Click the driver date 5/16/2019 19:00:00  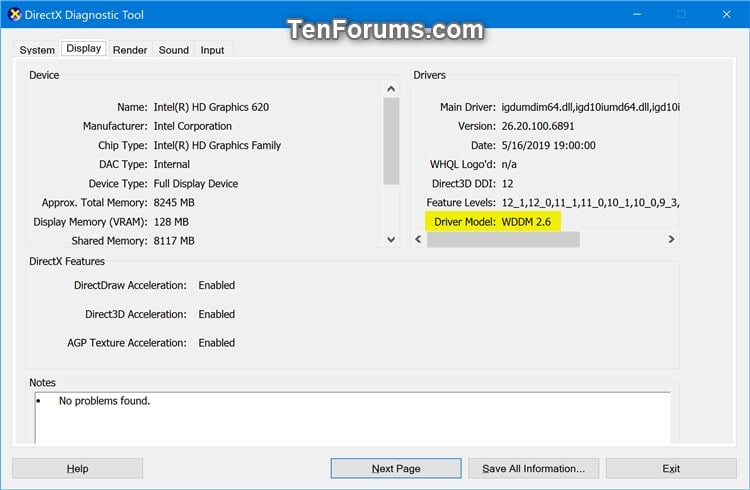(x=548, y=145)
